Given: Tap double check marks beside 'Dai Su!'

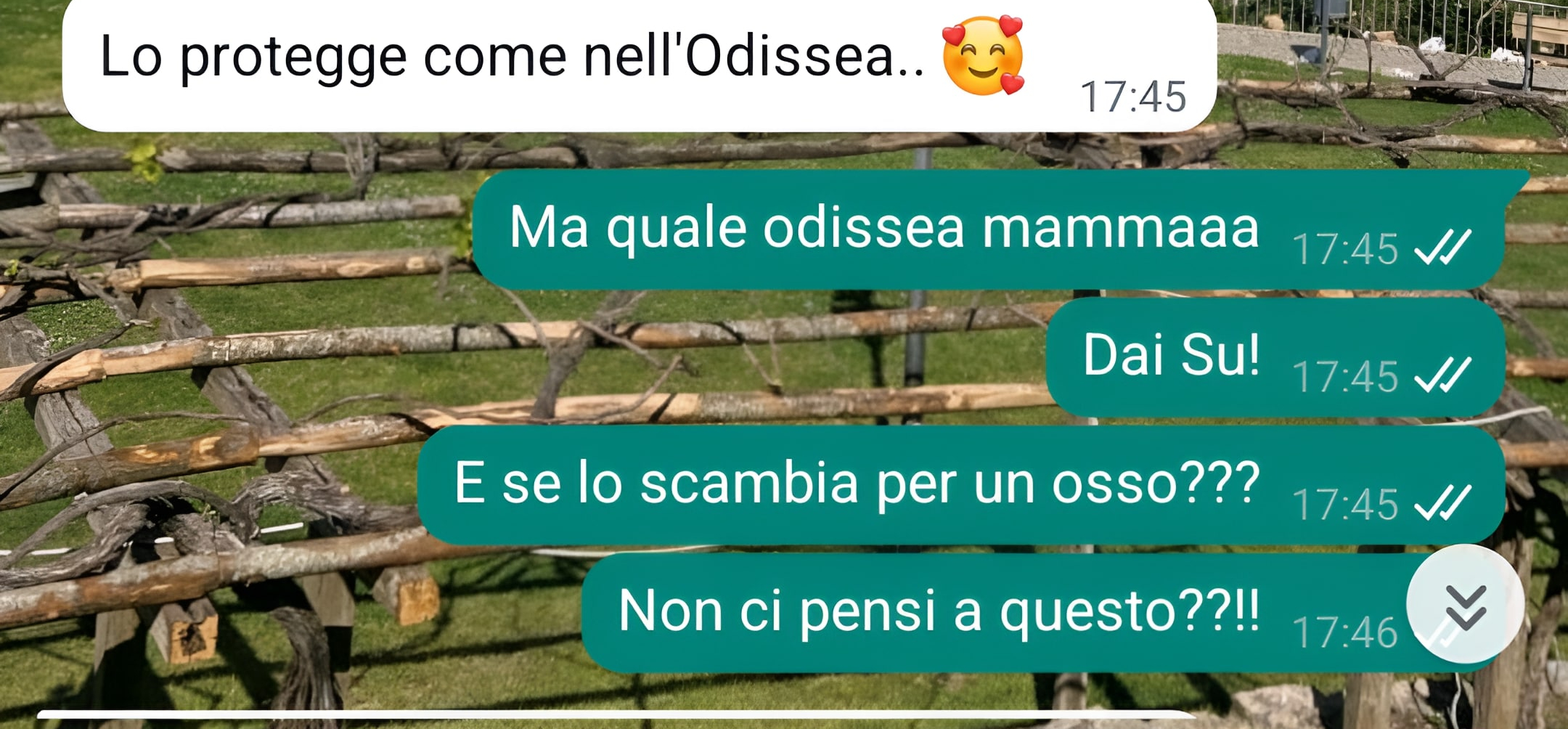Looking at the screenshot, I should click(x=1443, y=375).
